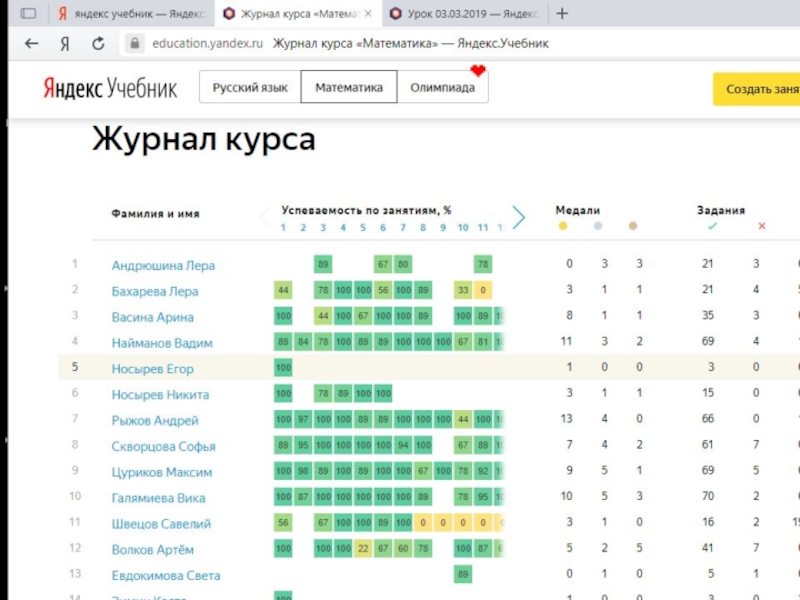Switch to the Урок 03.03.2019 browser tab

[x=465, y=14]
